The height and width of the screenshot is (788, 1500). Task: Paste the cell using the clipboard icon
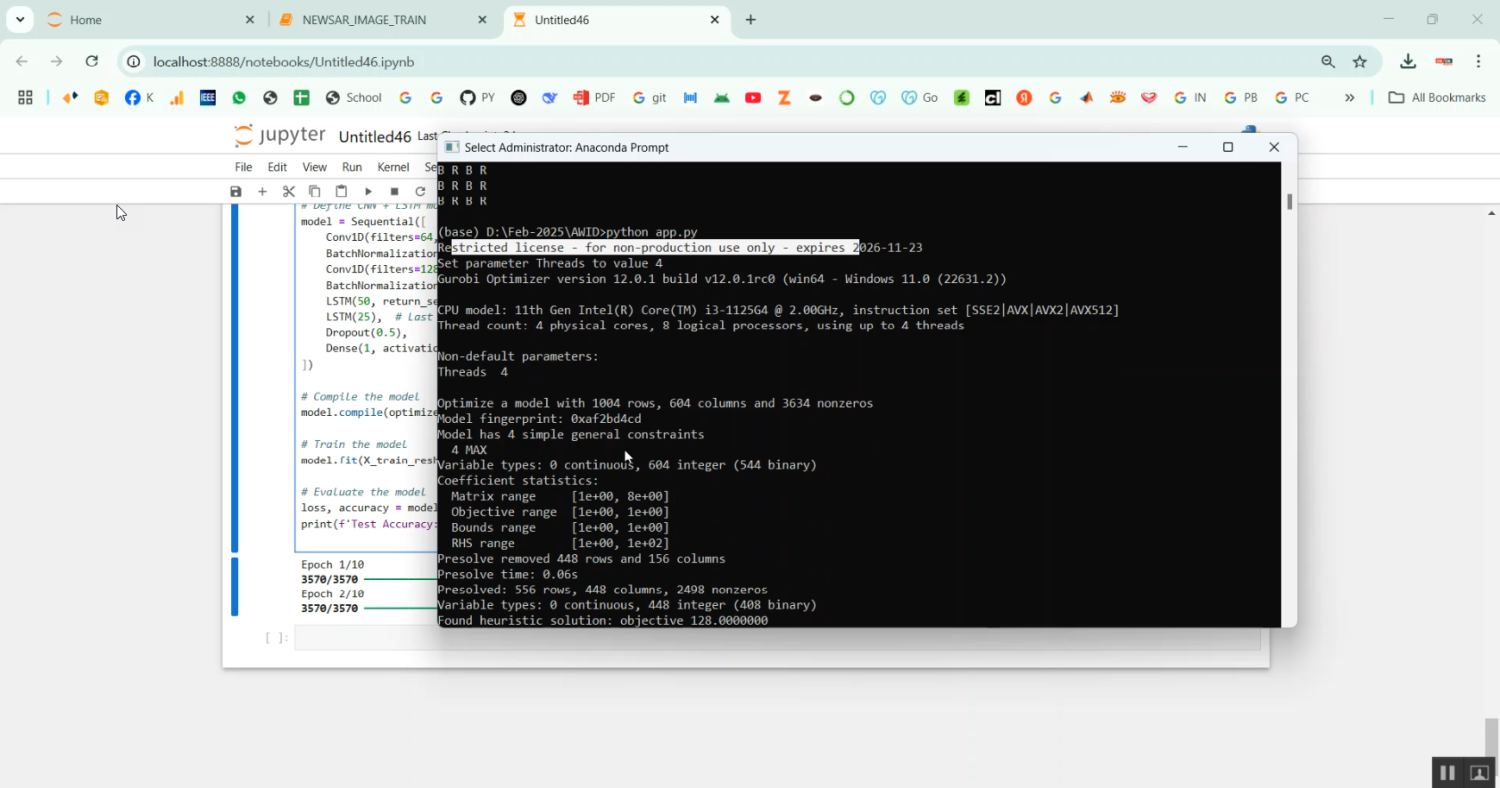(341, 191)
